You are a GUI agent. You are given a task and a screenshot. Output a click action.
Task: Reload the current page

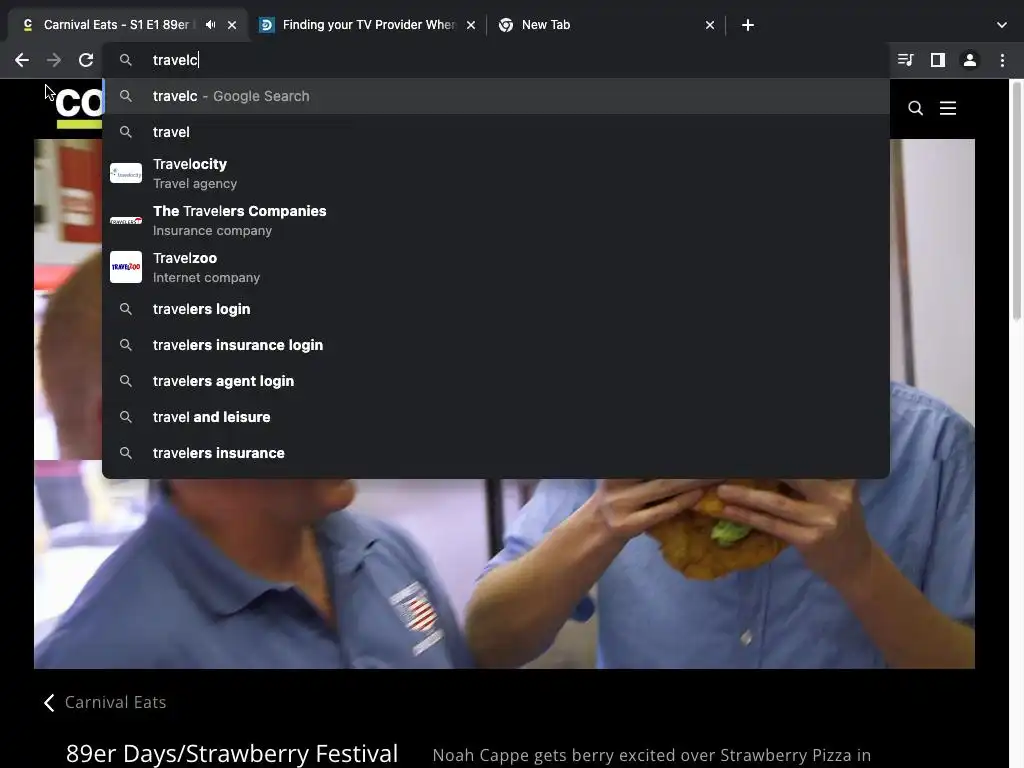pyautogui.click(x=86, y=60)
